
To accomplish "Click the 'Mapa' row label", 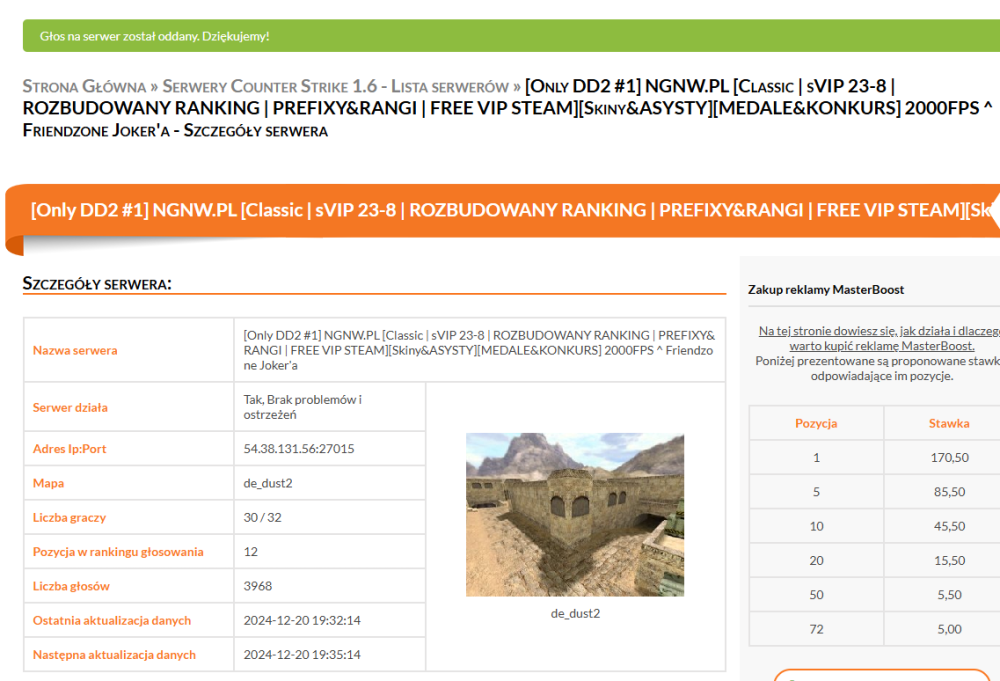I will [48, 483].
